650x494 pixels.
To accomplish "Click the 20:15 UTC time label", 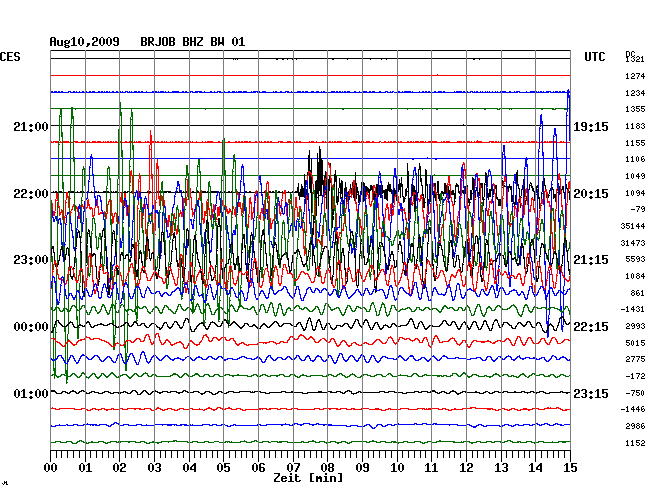I will (591, 194).
